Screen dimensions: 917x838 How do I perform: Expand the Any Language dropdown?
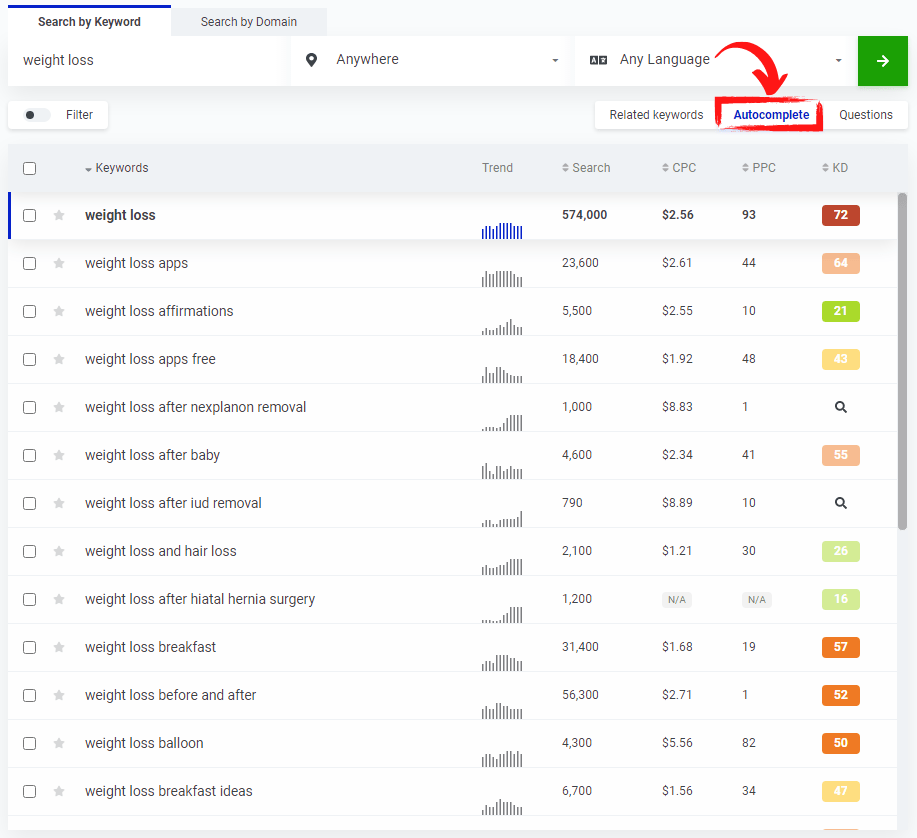click(715, 60)
